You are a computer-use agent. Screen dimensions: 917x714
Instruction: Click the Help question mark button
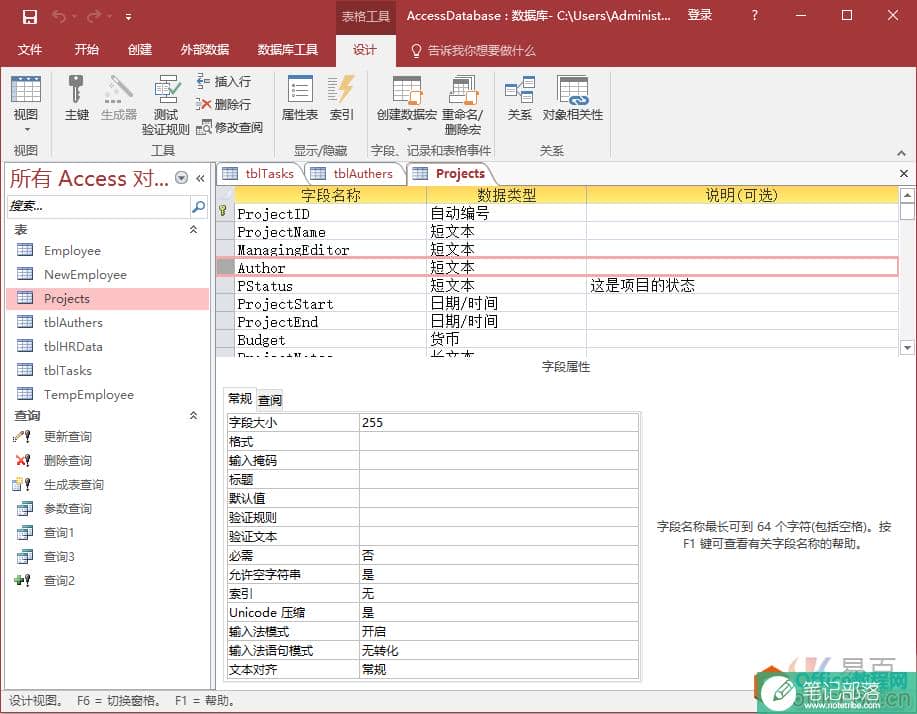754,16
